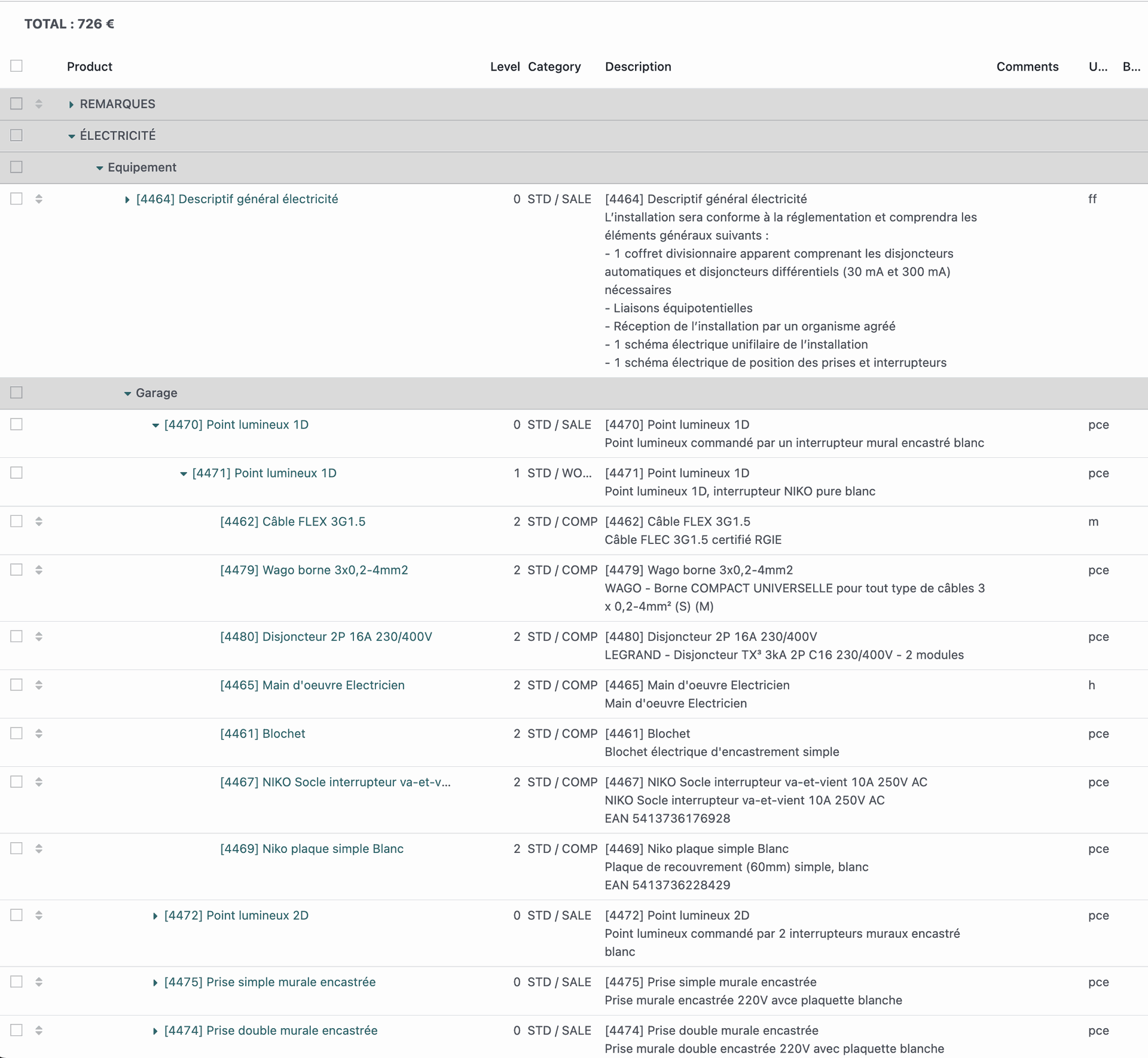Click the Description column header
This screenshot has width=1148, height=1058.
638,67
